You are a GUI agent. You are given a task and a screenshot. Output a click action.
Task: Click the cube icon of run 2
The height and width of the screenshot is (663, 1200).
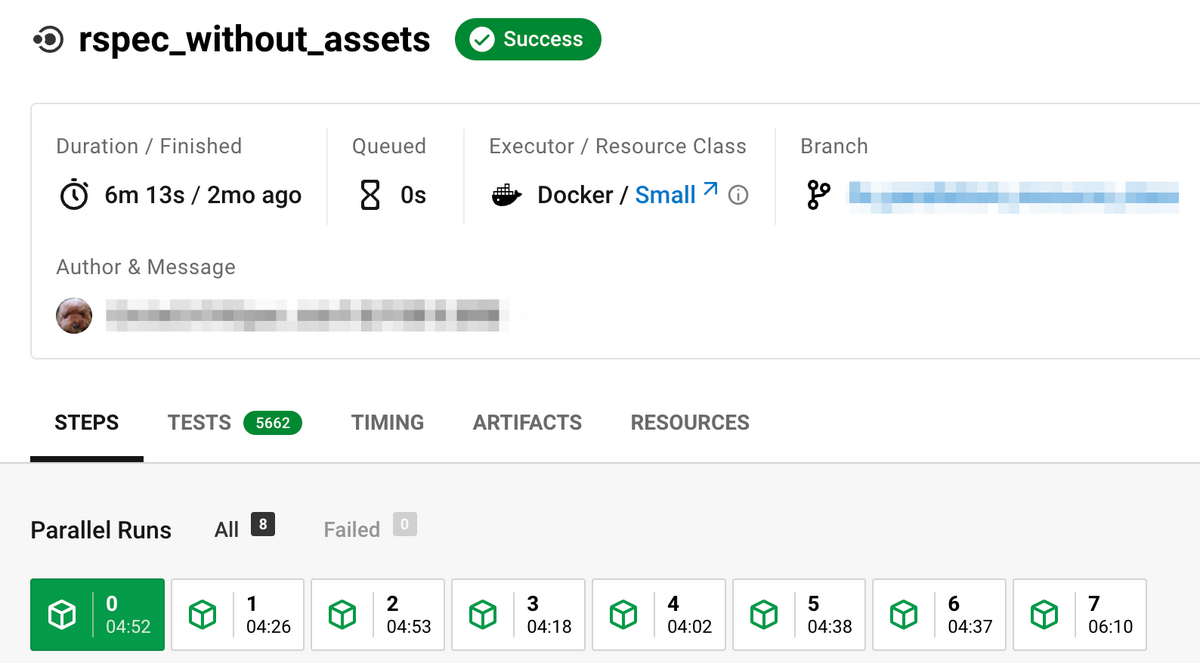[343, 614]
